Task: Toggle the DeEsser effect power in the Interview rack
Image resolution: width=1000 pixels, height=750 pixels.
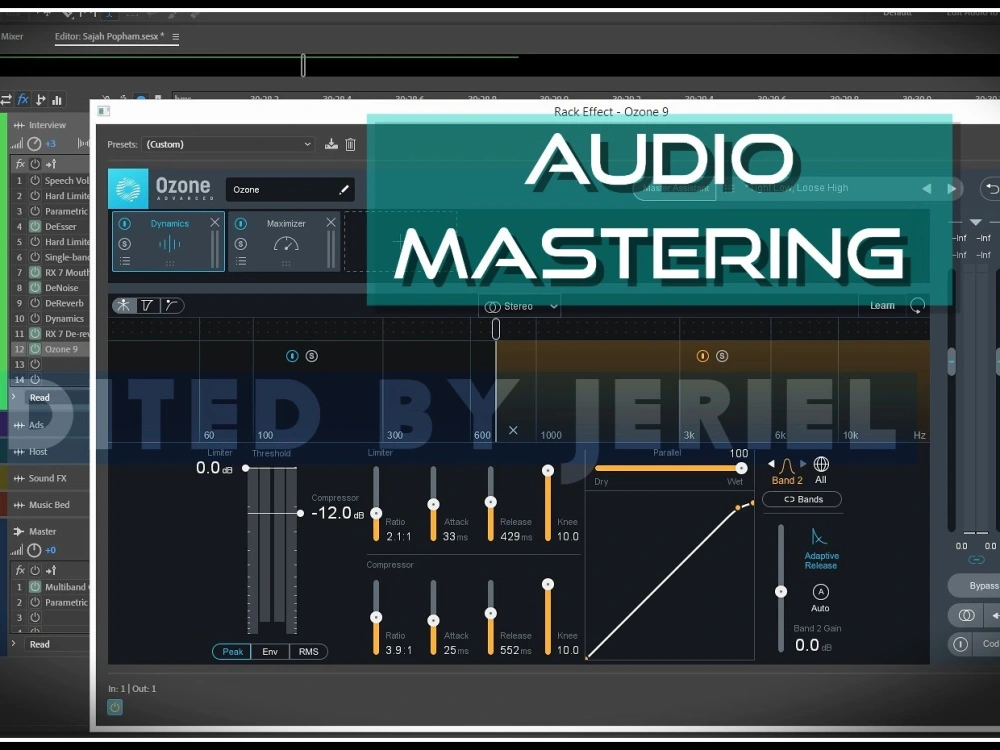Action: (x=35, y=226)
